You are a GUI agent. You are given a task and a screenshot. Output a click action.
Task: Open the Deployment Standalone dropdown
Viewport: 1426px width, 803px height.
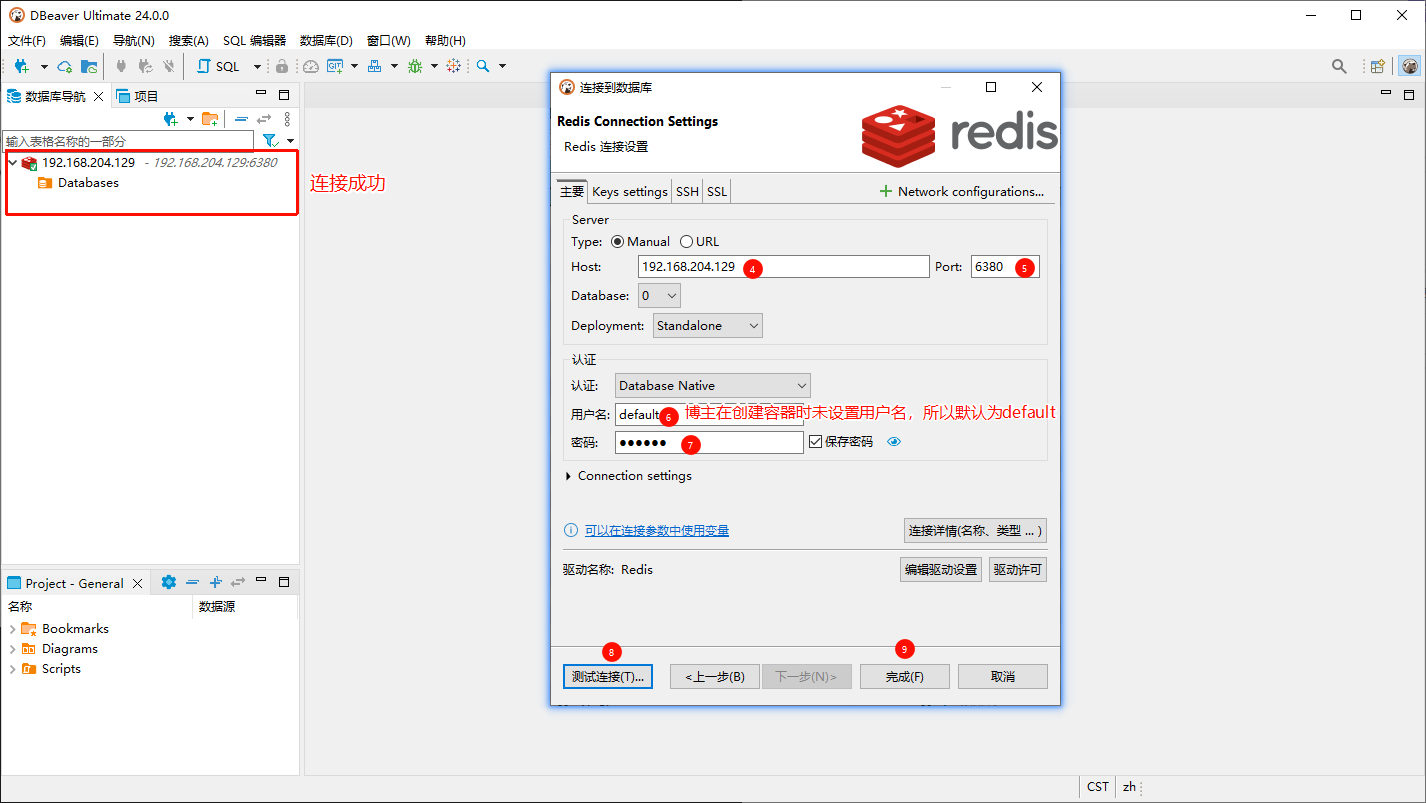[708, 326]
